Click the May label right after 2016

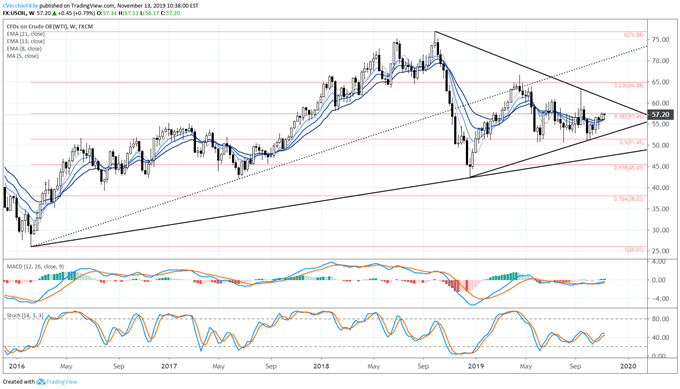66,366
